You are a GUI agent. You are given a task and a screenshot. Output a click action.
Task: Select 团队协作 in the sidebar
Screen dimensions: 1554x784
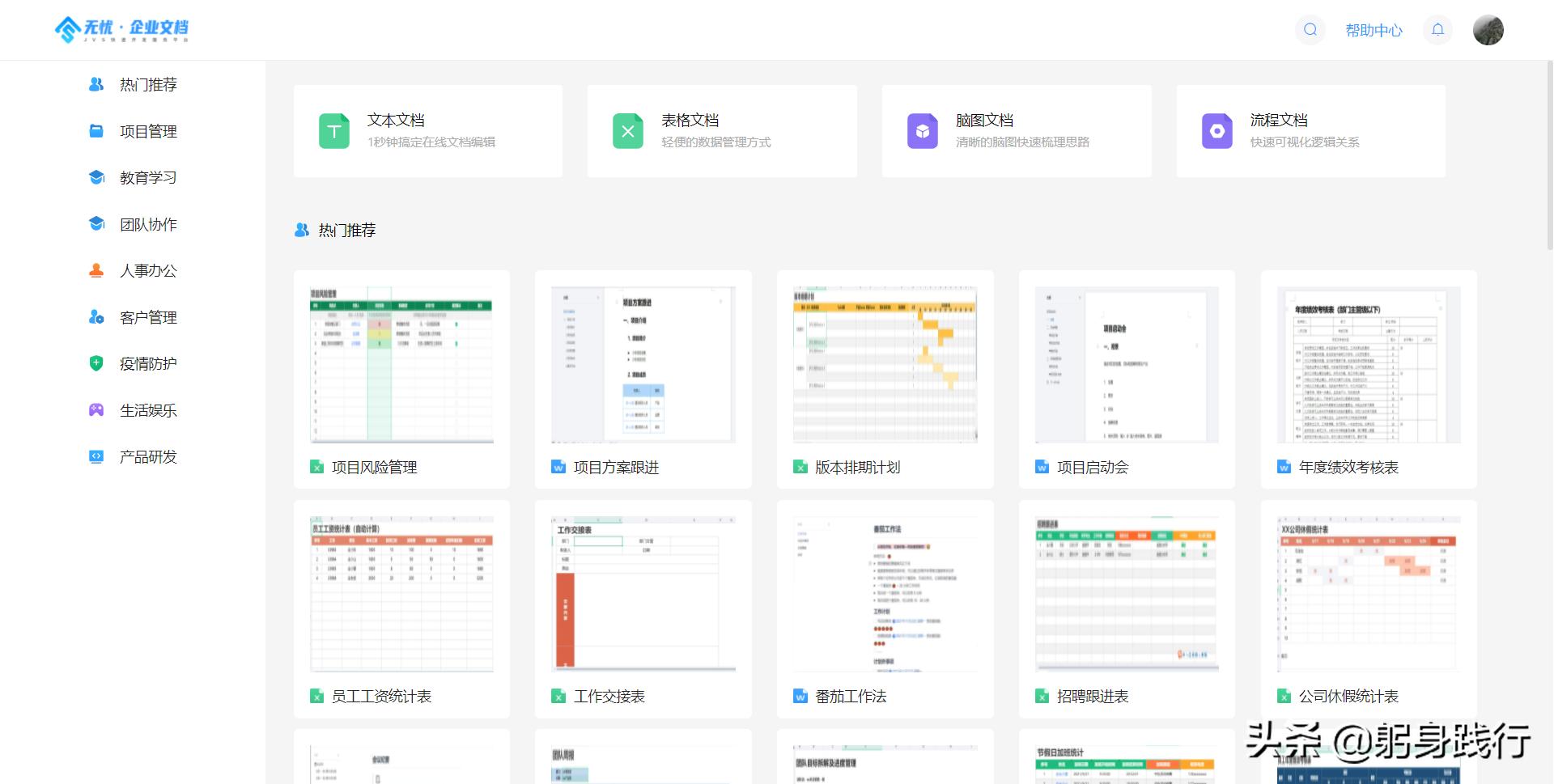[x=148, y=224]
